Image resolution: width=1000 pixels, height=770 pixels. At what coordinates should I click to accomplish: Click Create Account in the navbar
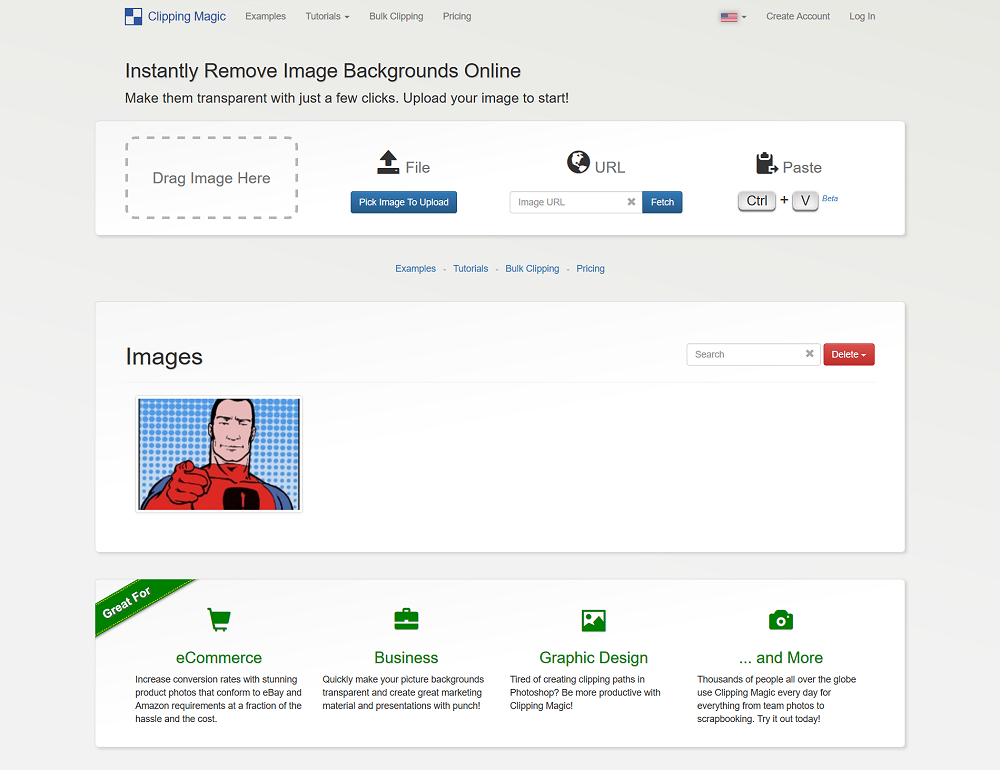(798, 17)
